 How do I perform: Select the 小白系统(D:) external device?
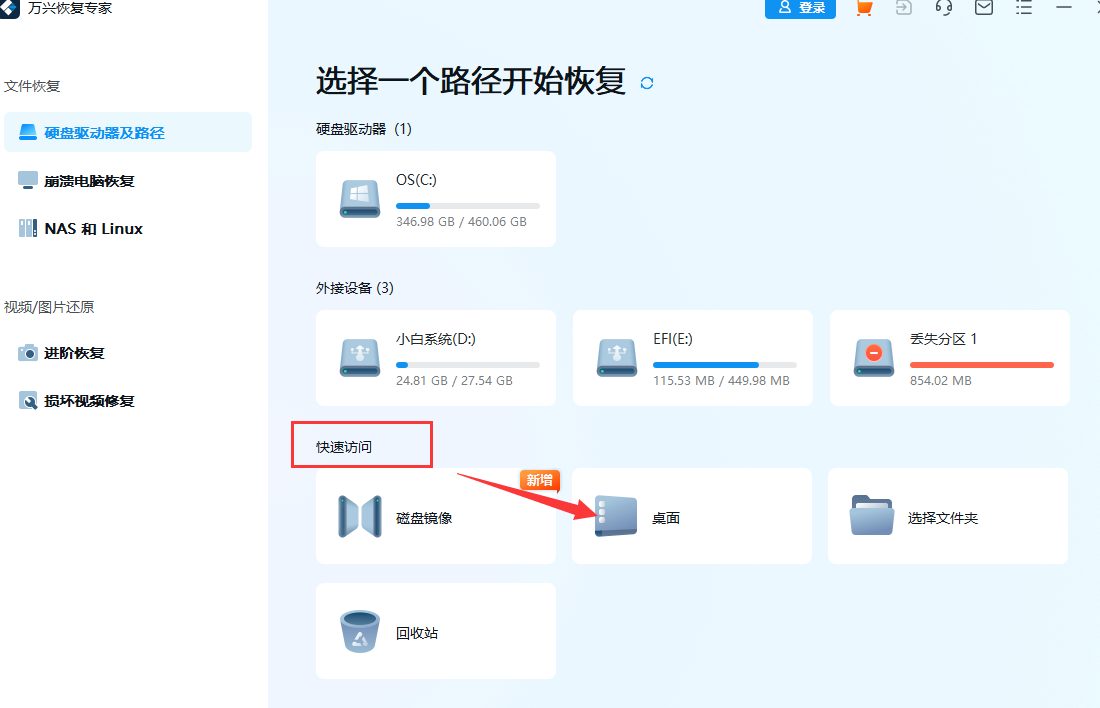tap(435, 357)
